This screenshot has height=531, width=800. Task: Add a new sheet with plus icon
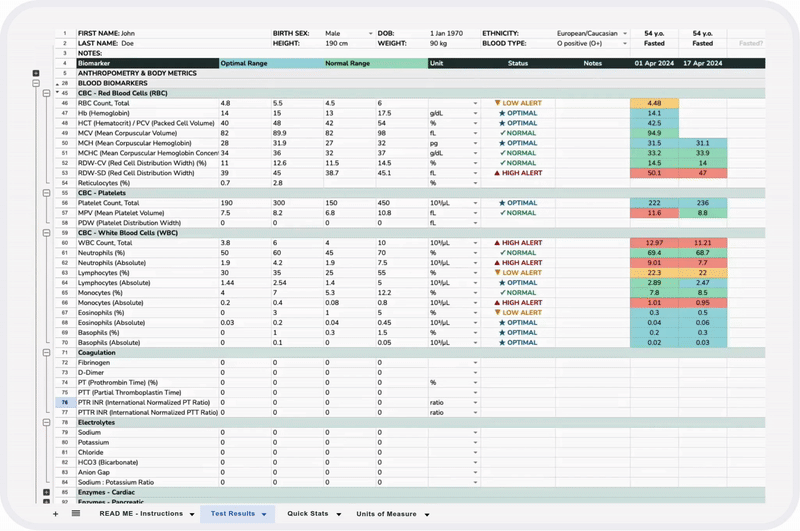tap(56, 514)
